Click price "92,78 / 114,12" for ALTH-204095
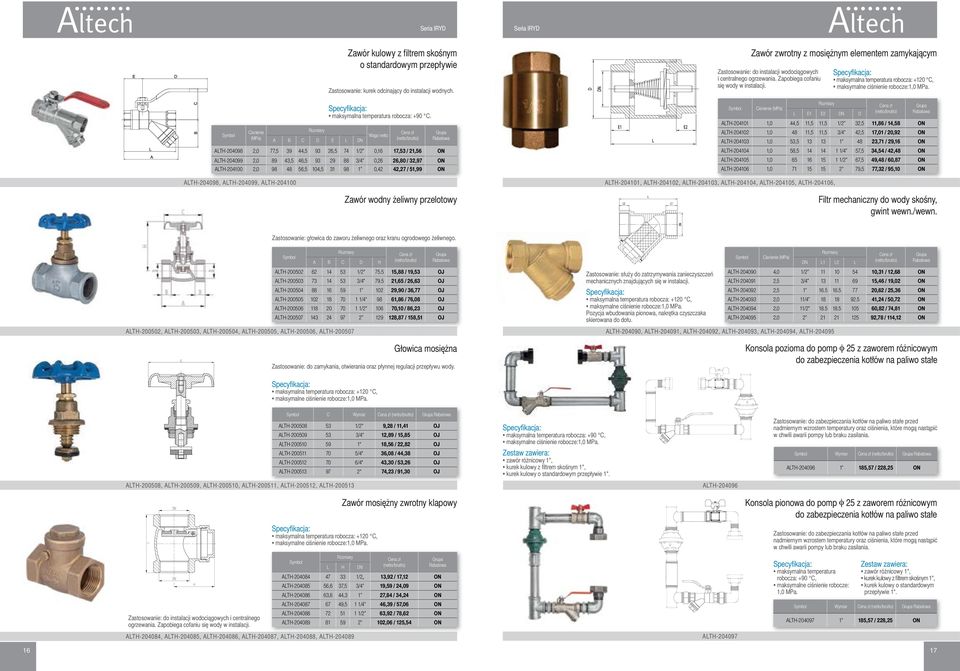960x671 pixels. tap(886, 318)
